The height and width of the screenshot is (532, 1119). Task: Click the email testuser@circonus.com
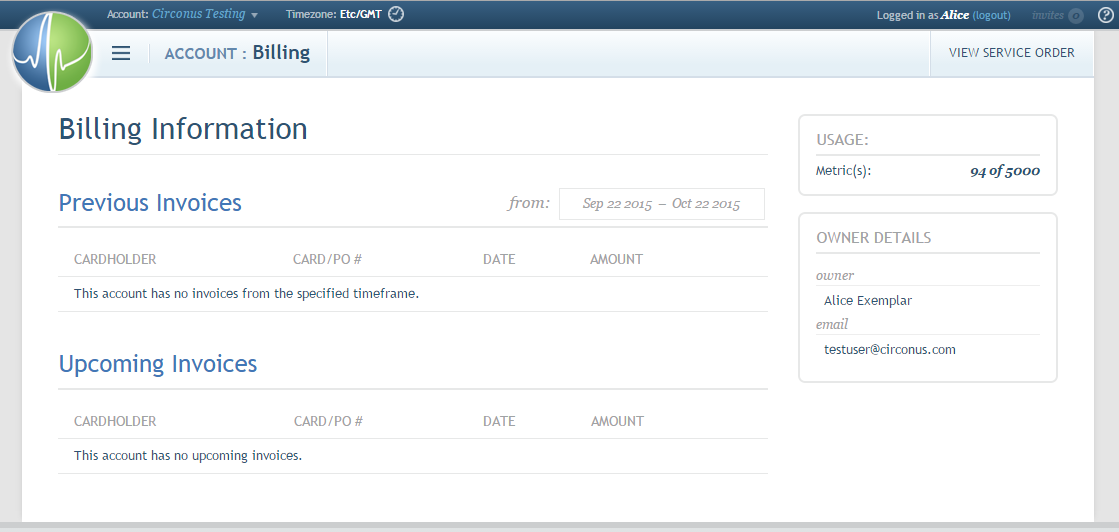(x=890, y=350)
